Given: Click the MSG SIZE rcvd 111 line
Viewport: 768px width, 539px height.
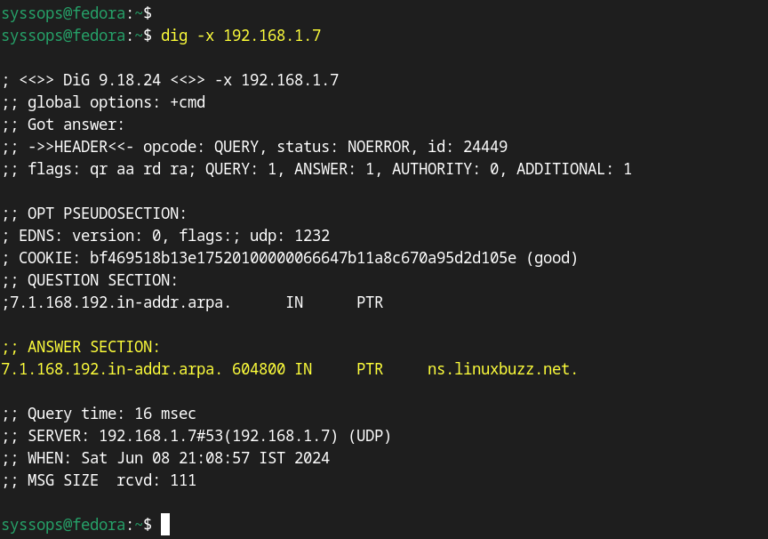Looking at the screenshot, I should (x=98, y=481).
